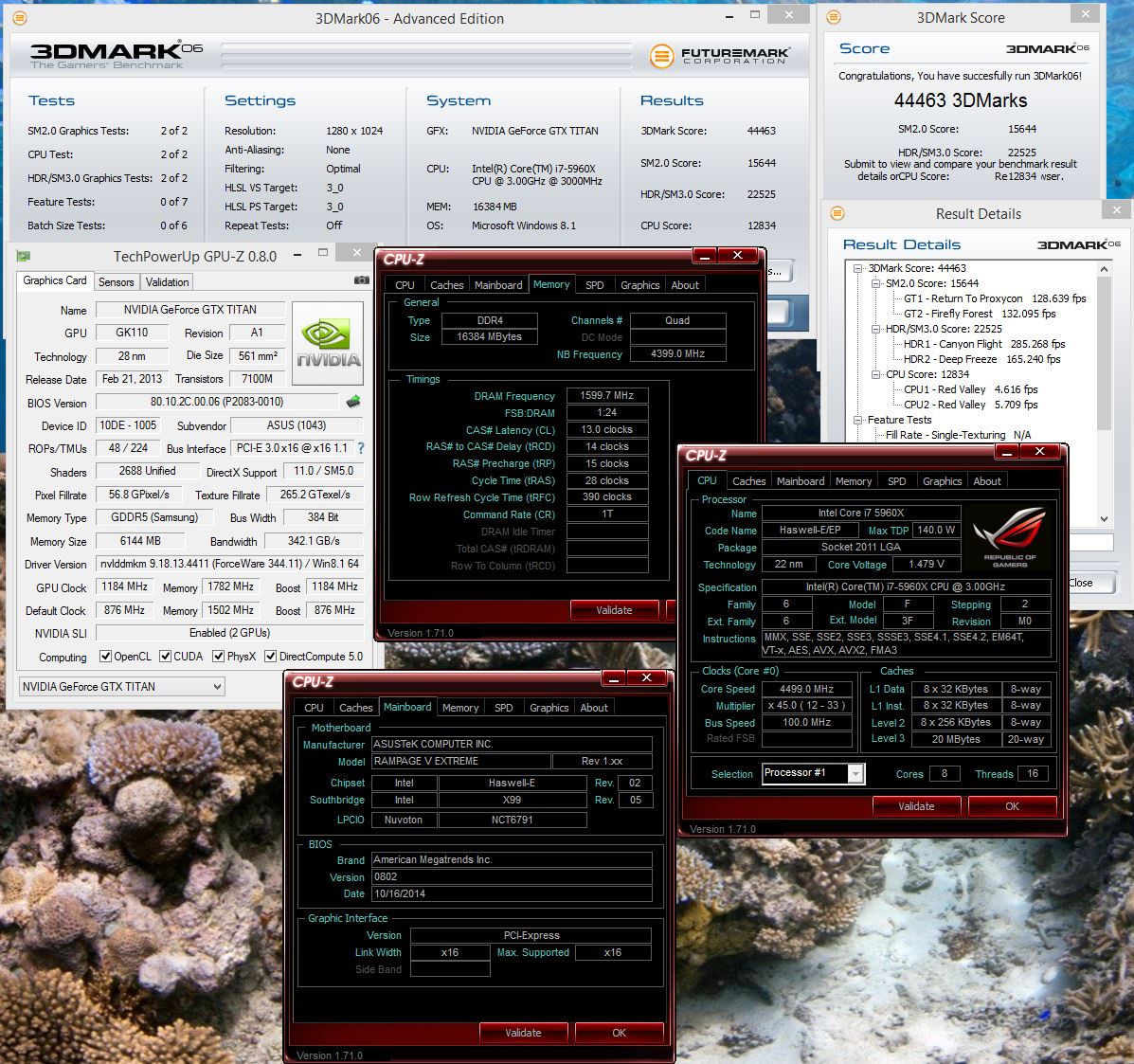Select CPU2 - Red Valley 5.709 fps row
Viewport: 1134px width, 1064px height.
(x=970, y=406)
